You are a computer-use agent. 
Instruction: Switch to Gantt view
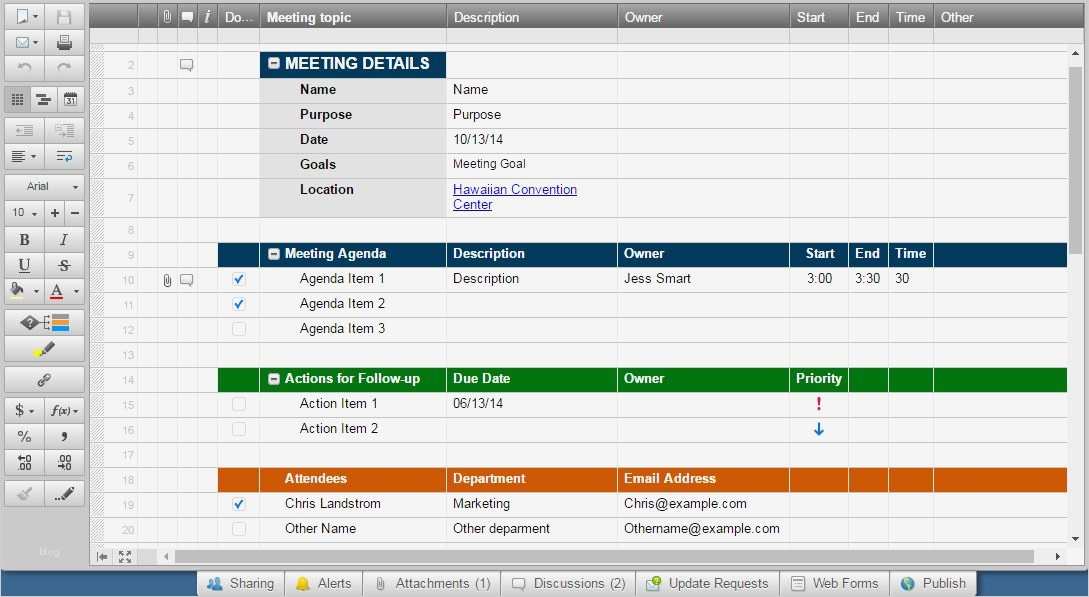pos(44,100)
